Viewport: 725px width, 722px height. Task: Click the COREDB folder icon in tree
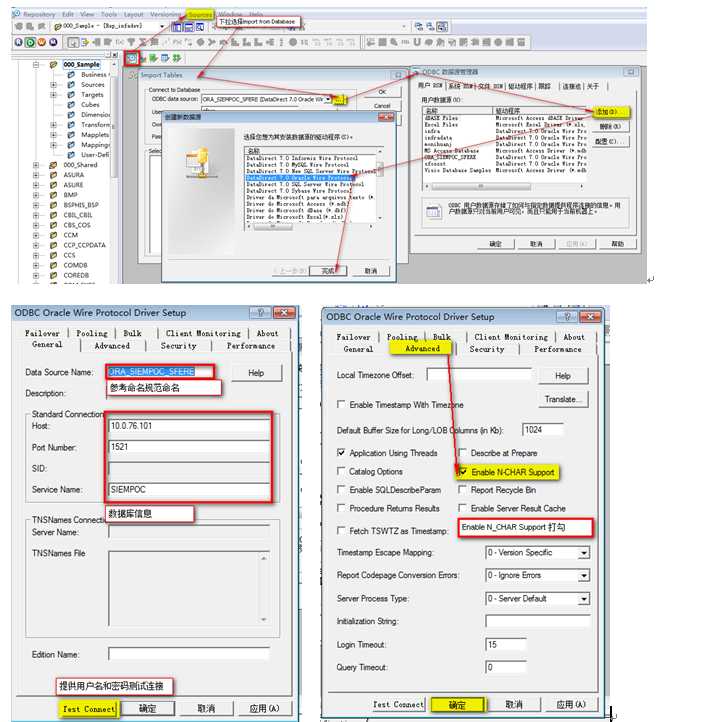click(53, 275)
